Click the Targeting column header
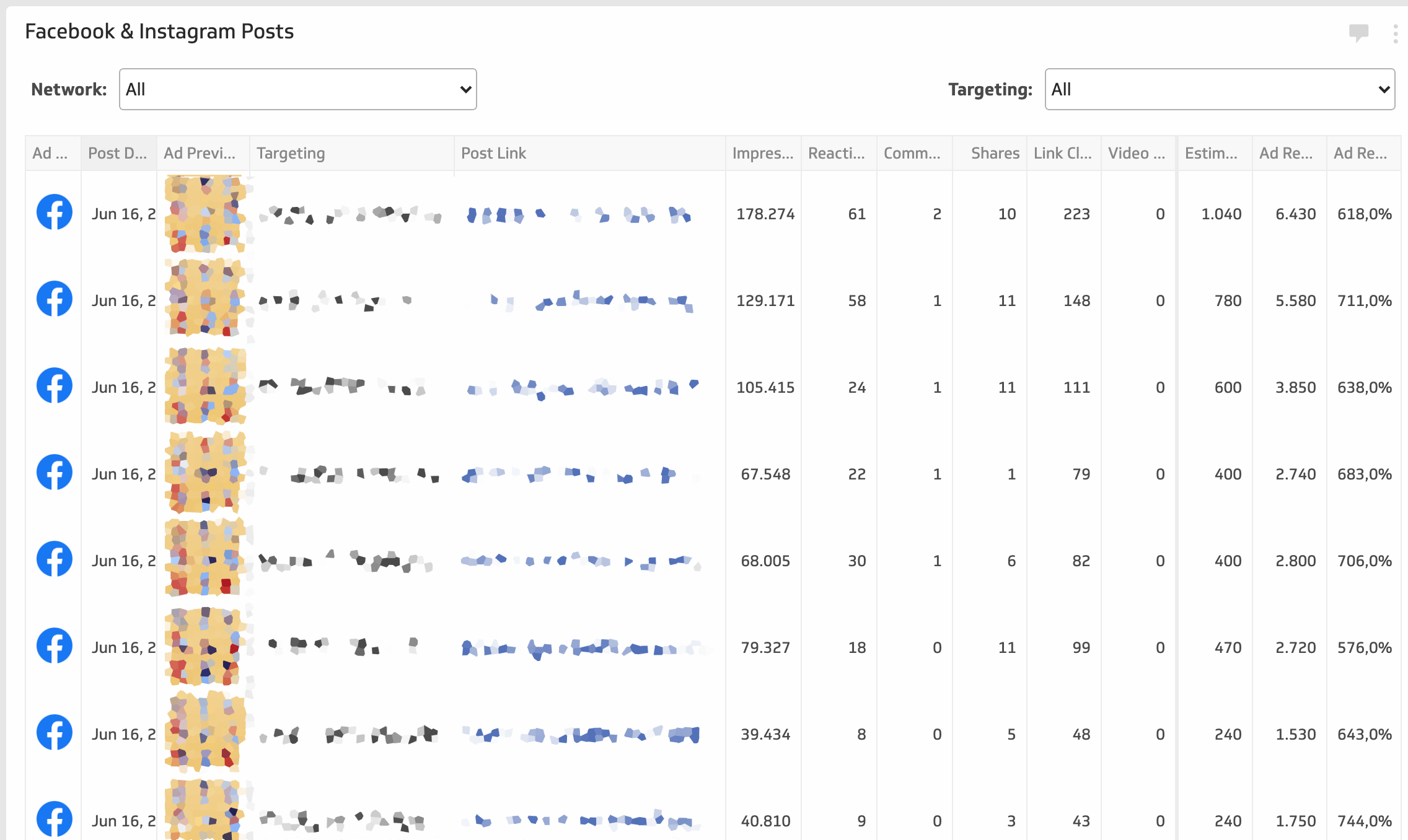Viewport: 1408px width, 840px height. coord(291,153)
